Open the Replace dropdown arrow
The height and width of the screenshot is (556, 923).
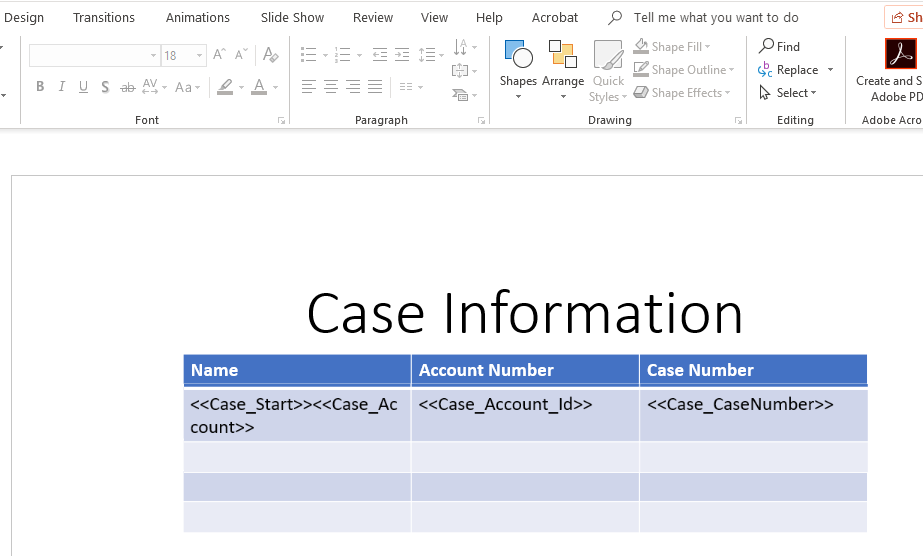tap(830, 70)
